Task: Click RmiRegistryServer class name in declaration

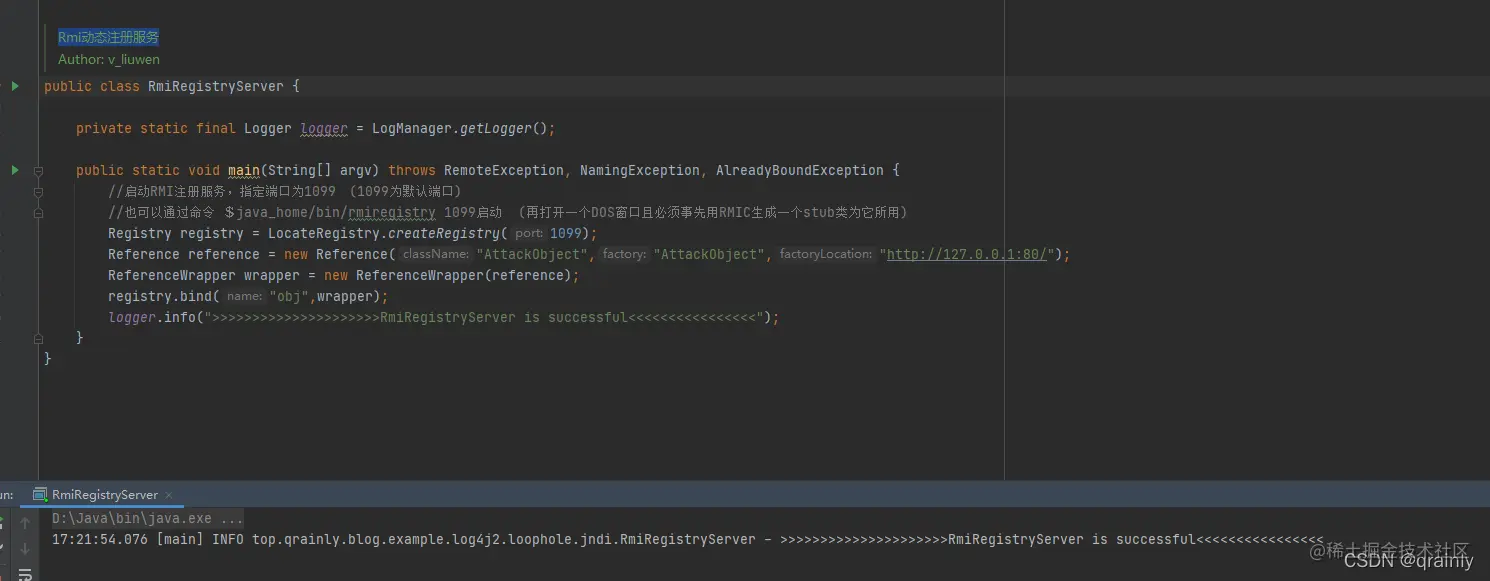Action: (x=216, y=86)
